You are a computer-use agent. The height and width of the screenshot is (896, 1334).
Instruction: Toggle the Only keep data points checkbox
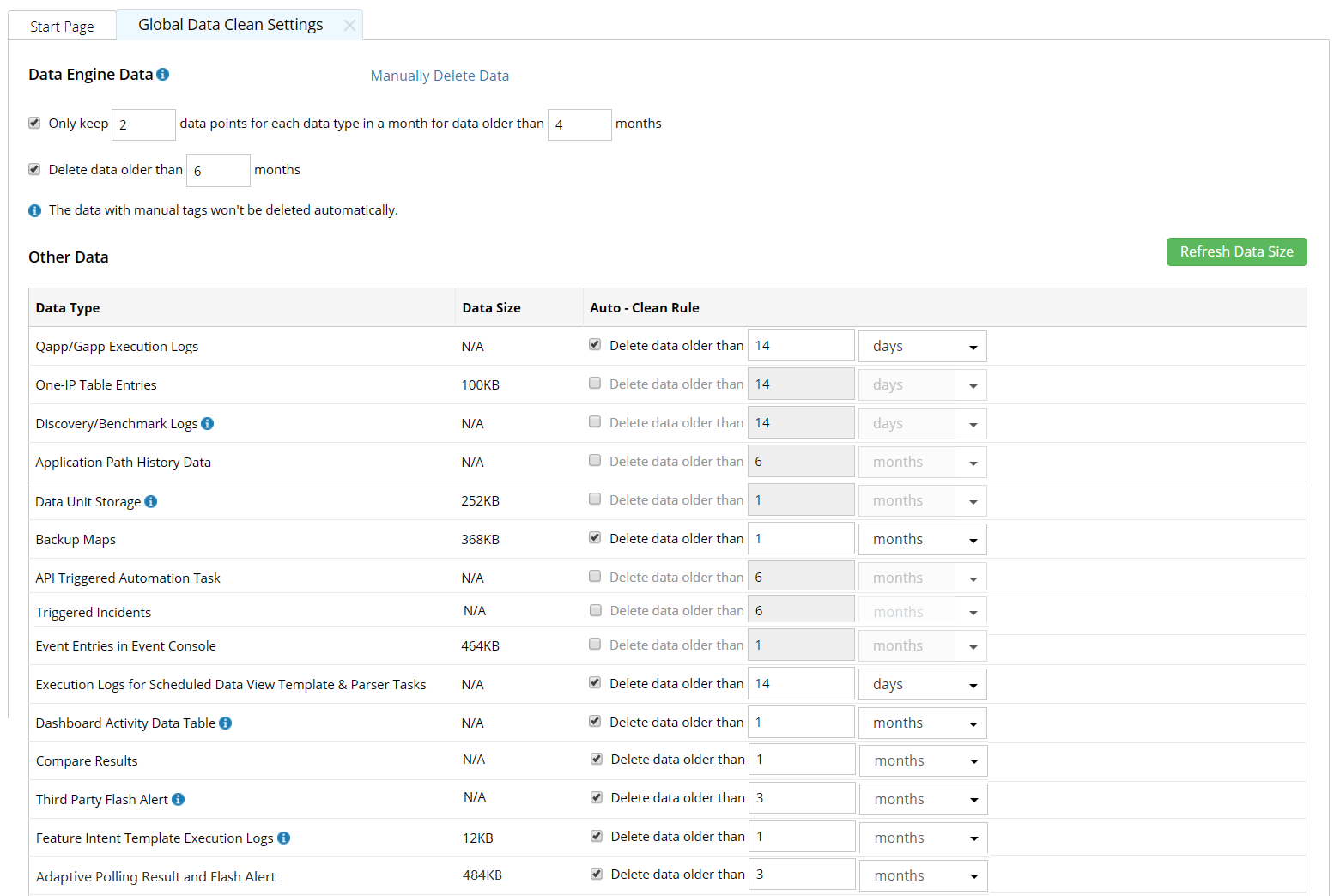[34, 122]
